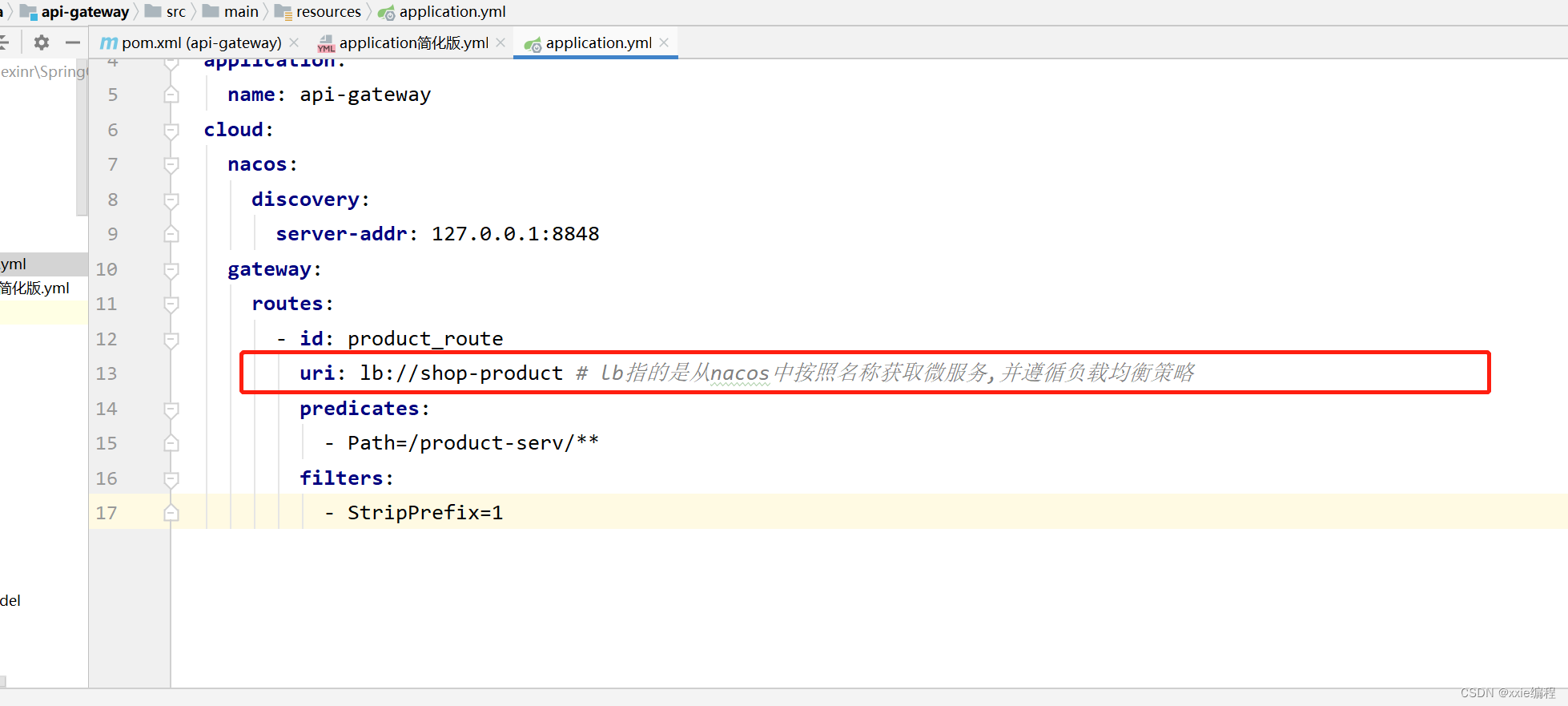This screenshot has height=706, width=1568.
Task: Collapse the cloud: block fold marker
Action: pos(171,130)
